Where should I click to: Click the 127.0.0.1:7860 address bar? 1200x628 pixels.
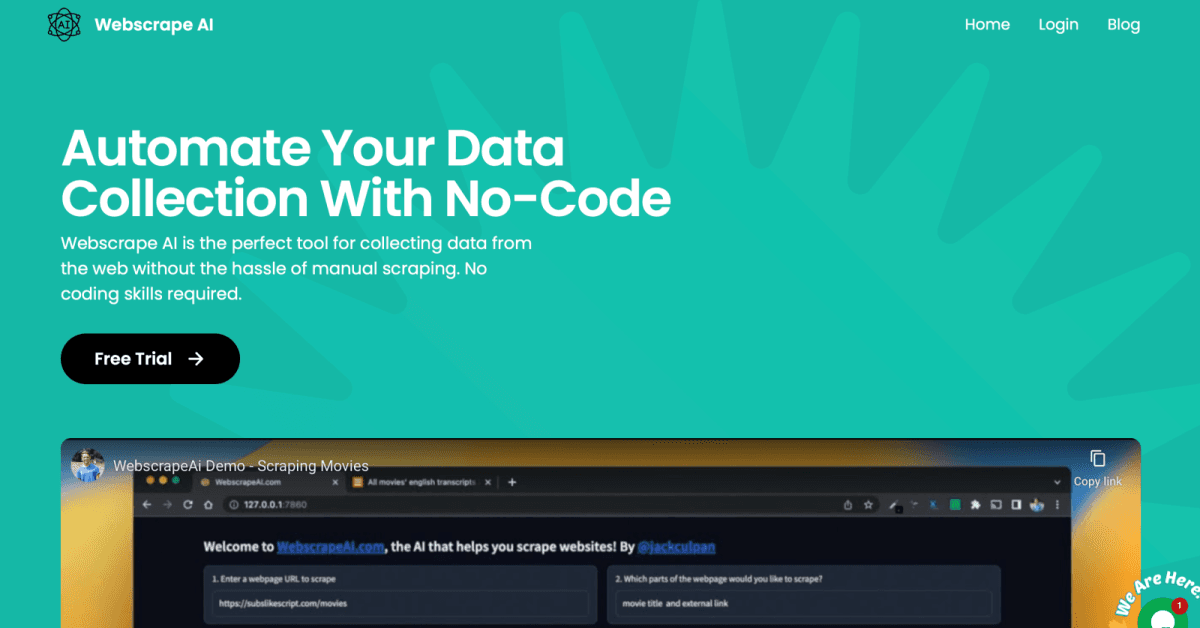pyautogui.click(x=530, y=505)
